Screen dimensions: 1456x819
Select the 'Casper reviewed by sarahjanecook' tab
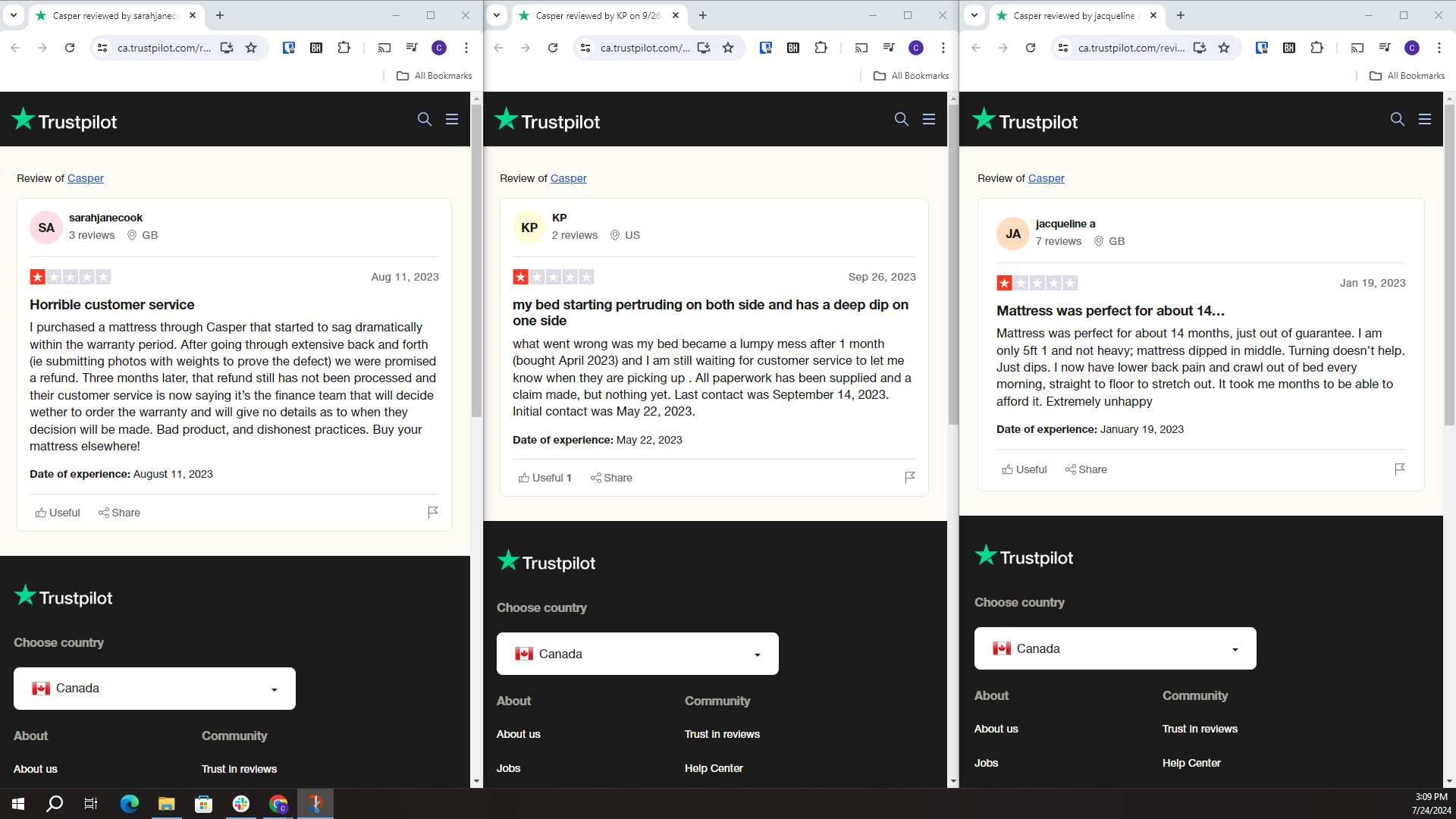pos(115,15)
